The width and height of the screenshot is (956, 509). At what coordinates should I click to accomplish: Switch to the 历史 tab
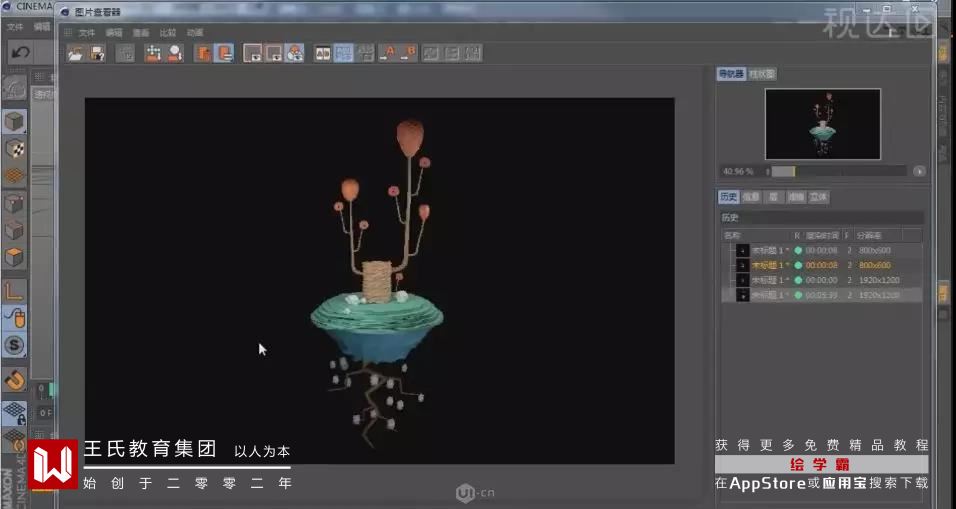728,197
